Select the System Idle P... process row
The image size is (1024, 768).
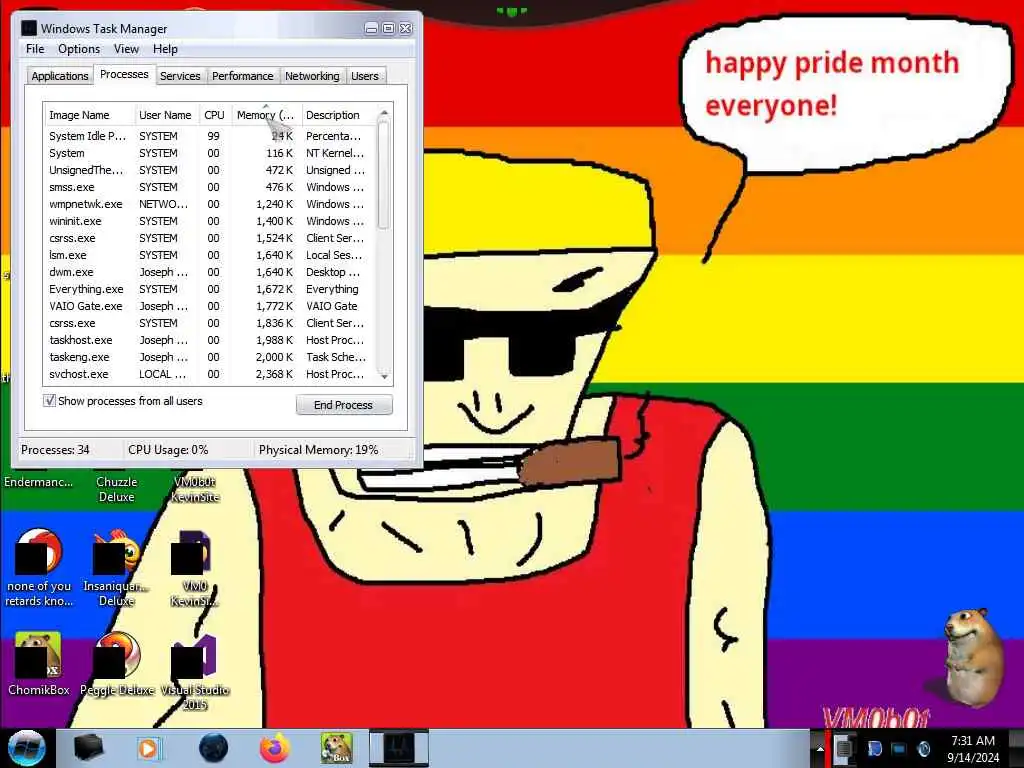210,136
